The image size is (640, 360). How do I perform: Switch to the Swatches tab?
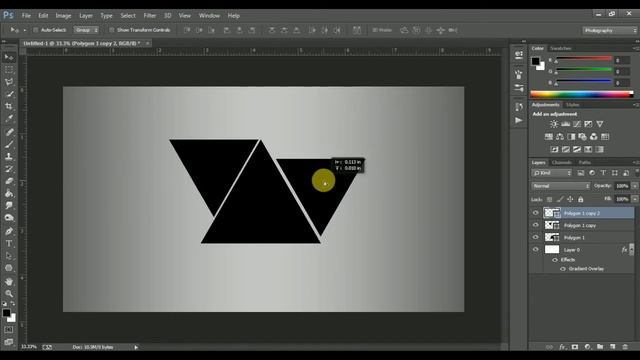click(561, 48)
